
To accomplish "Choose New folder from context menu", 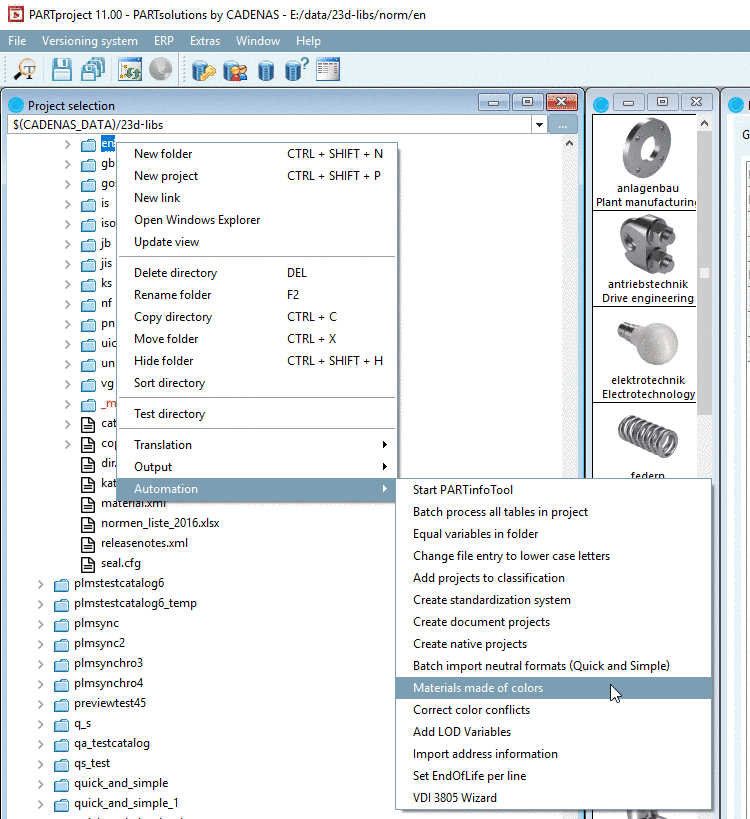I will pos(257,154).
